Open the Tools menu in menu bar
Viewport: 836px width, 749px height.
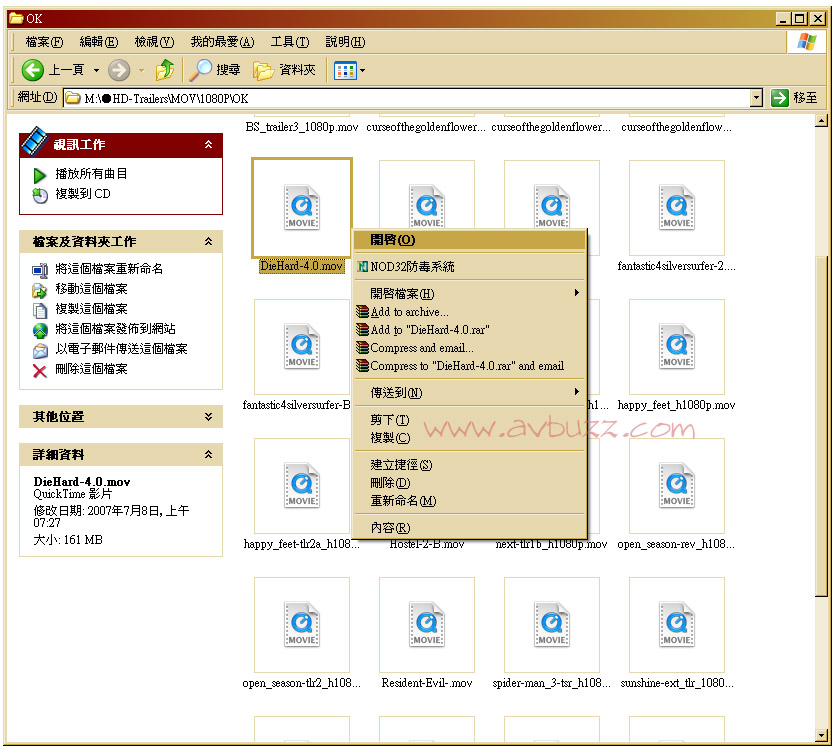289,42
